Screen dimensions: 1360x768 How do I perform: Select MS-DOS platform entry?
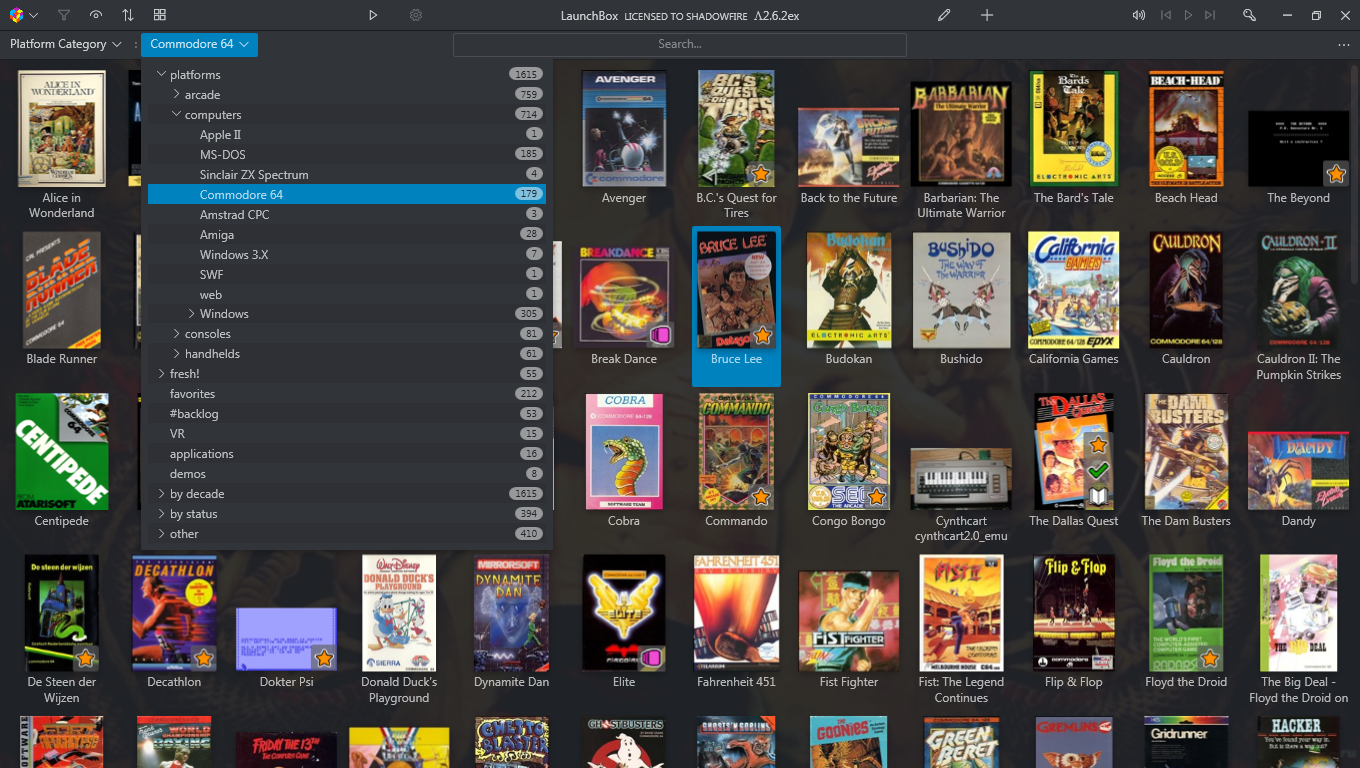pyautogui.click(x=346, y=155)
